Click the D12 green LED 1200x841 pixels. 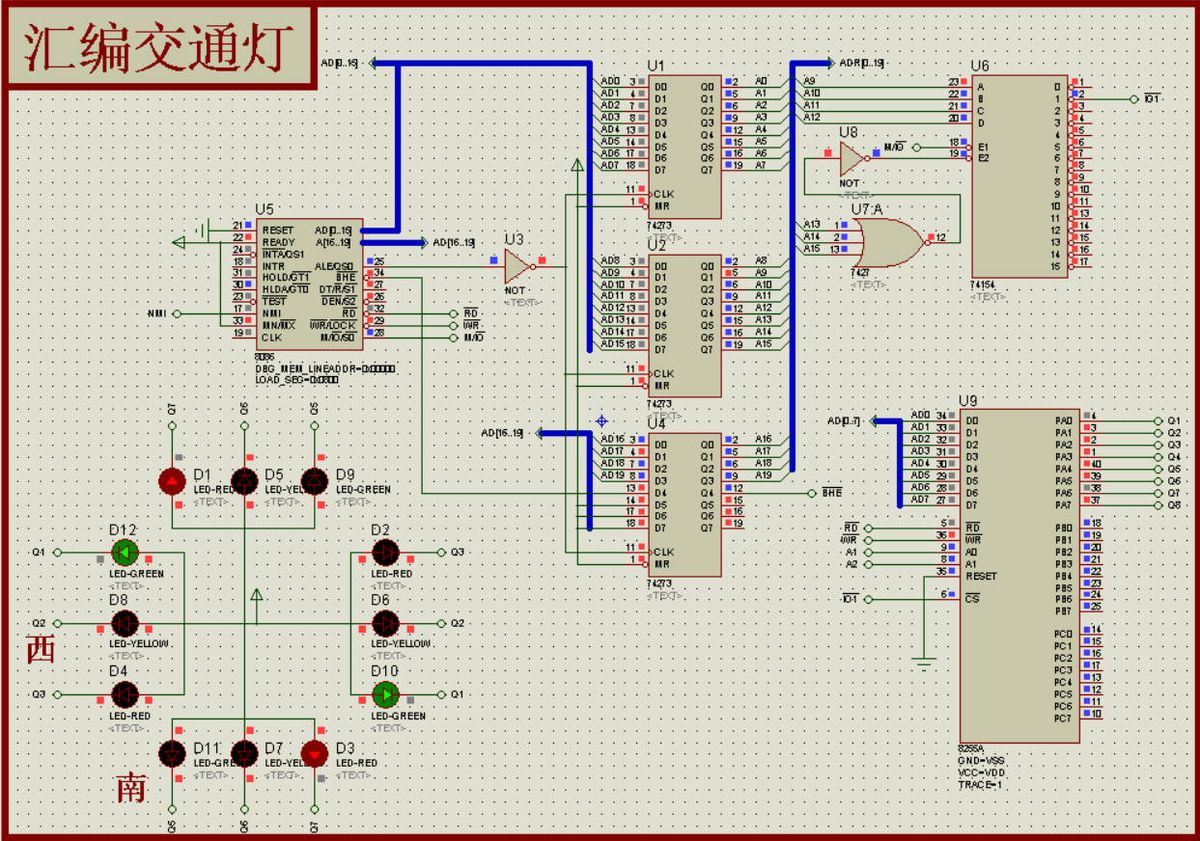tap(124, 552)
